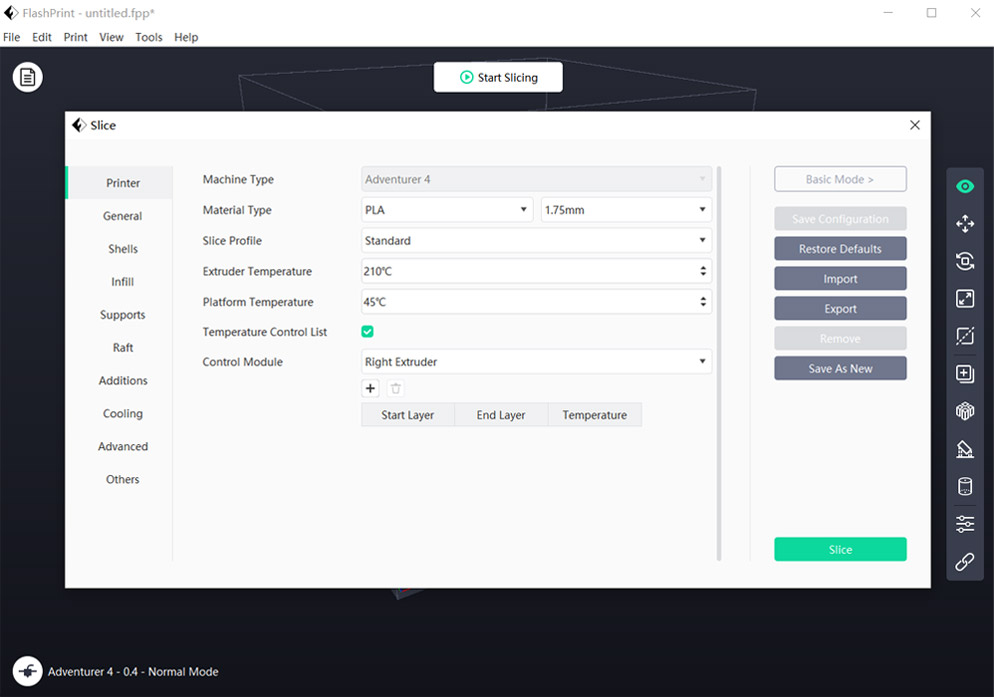
Task: Open the 1.75mm filament diameter dropdown
Action: (x=626, y=210)
